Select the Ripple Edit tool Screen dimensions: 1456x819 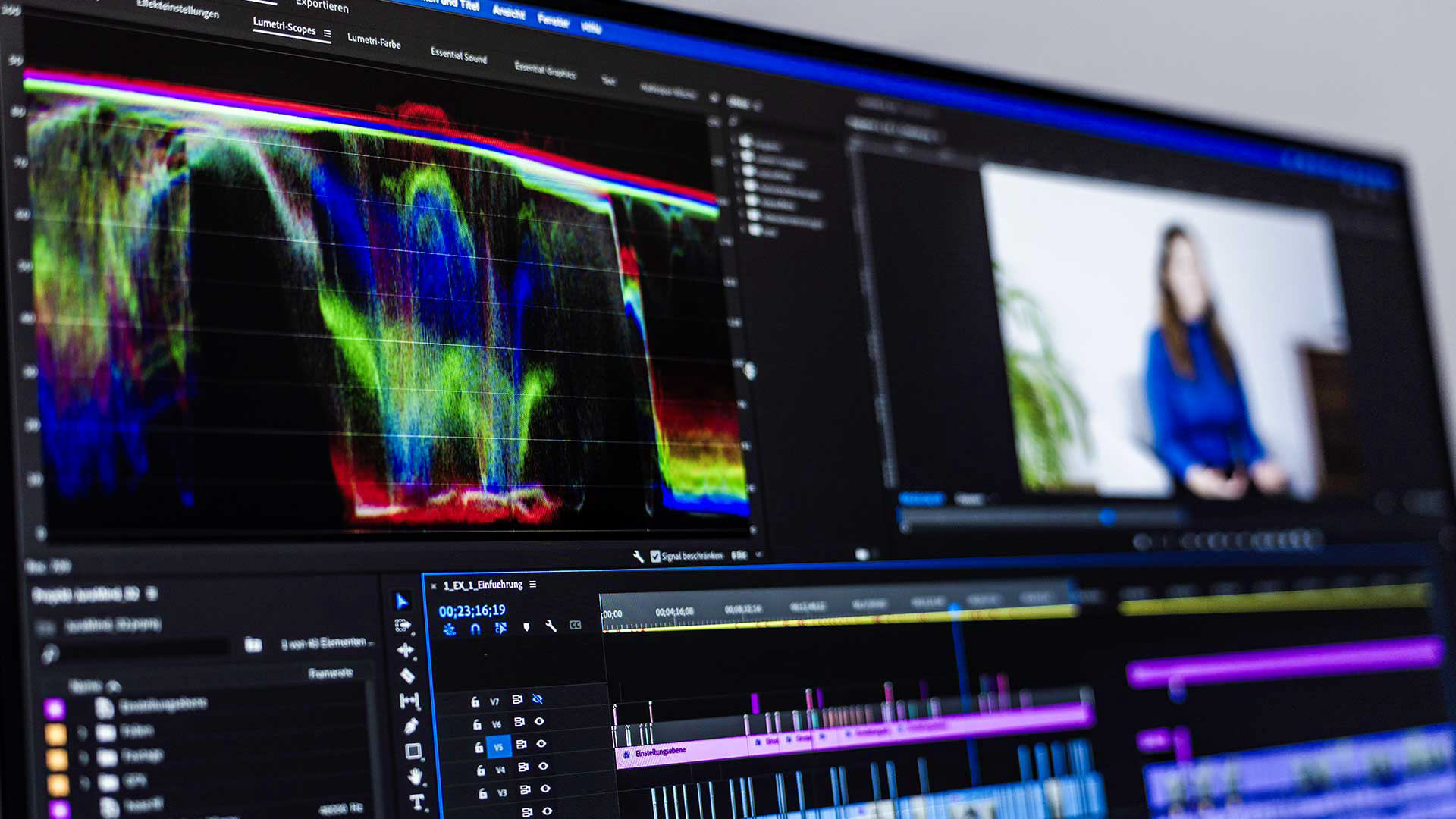click(x=405, y=650)
